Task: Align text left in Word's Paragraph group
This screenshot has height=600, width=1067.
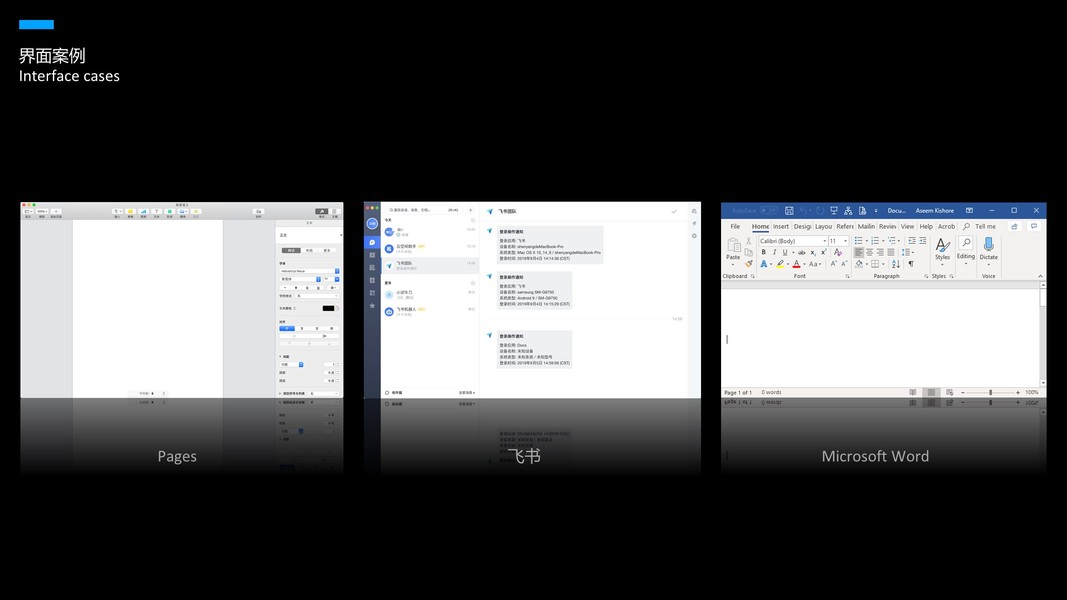Action: 859,252
